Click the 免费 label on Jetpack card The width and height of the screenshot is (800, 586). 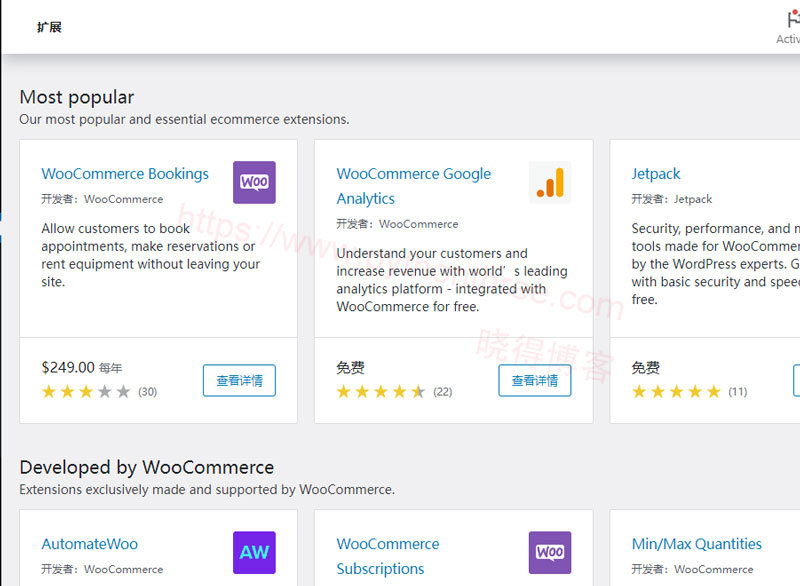[646, 367]
